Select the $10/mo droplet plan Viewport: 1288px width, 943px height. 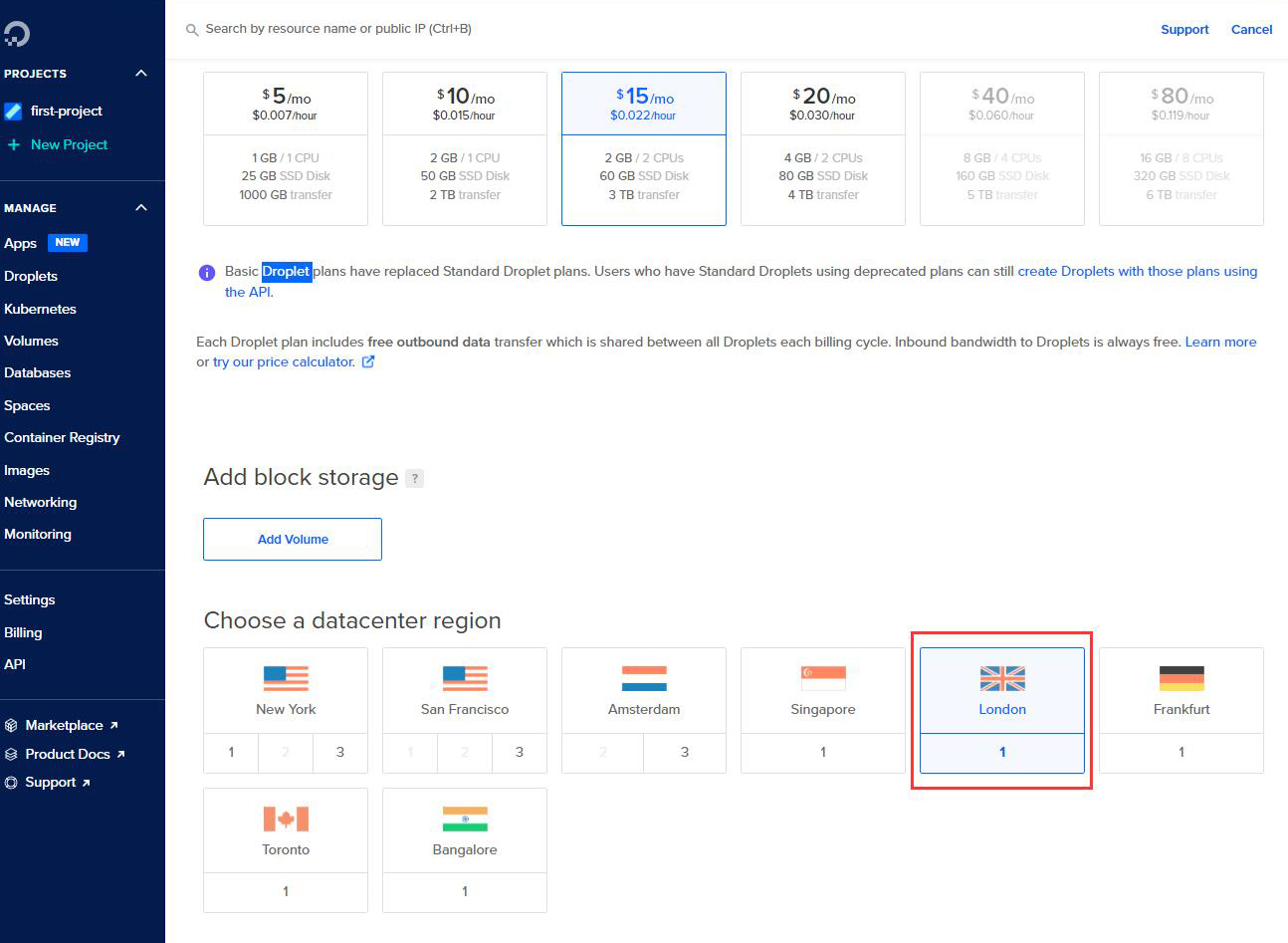click(465, 148)
